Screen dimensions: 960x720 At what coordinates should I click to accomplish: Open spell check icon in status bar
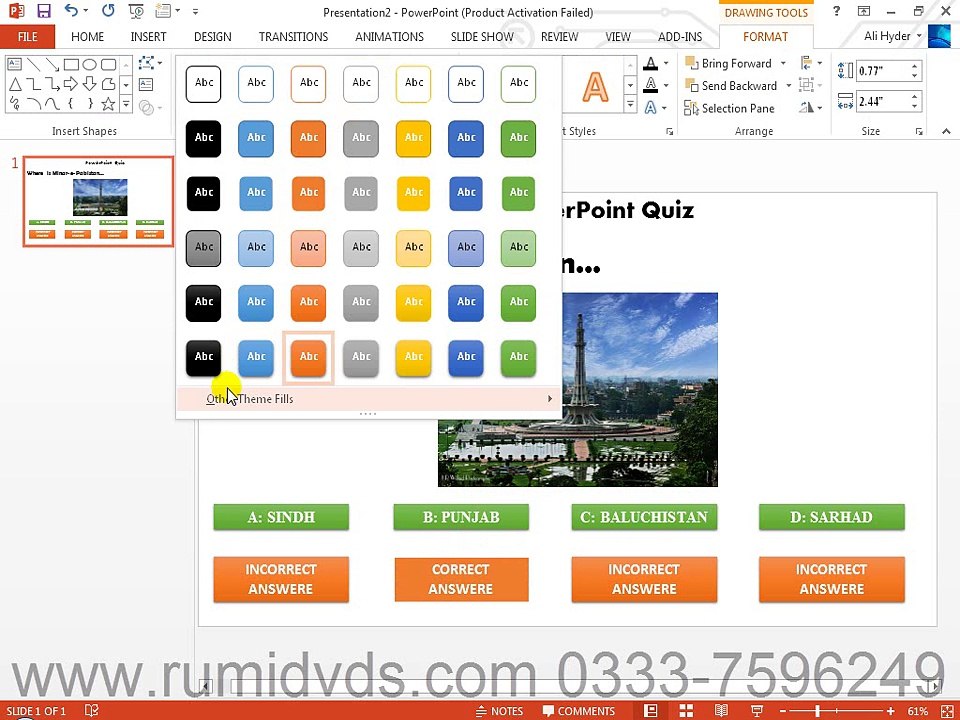click(x=91, y=710)
